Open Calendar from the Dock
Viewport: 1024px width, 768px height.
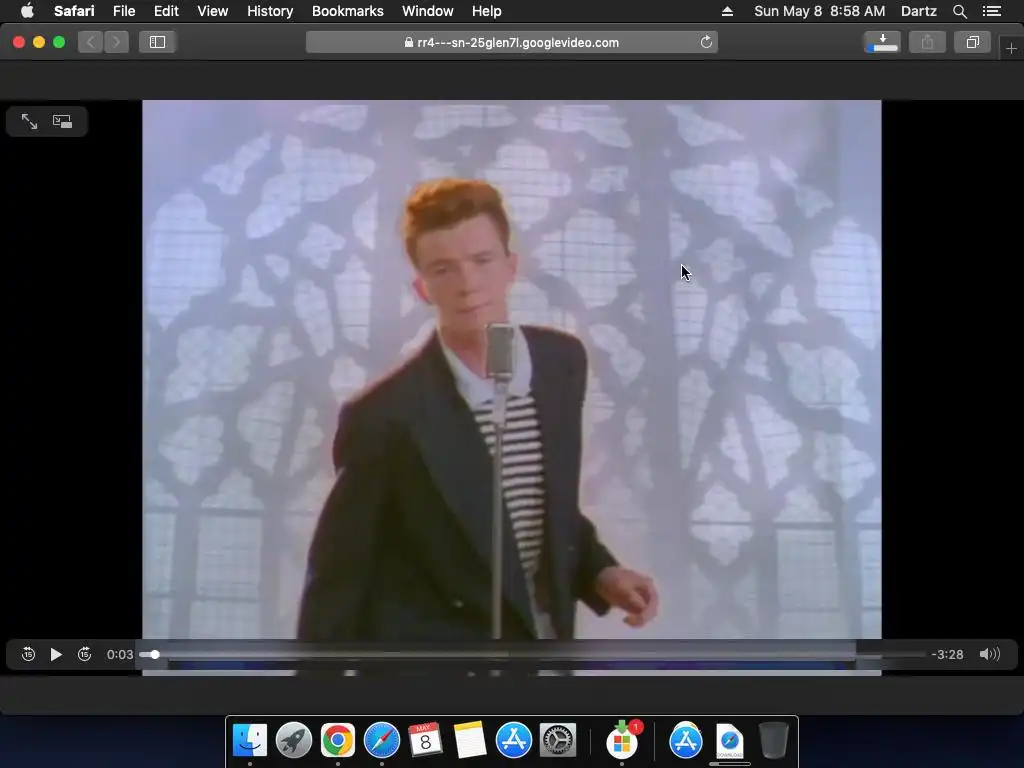pyautogui.click(x=425, y=741)
